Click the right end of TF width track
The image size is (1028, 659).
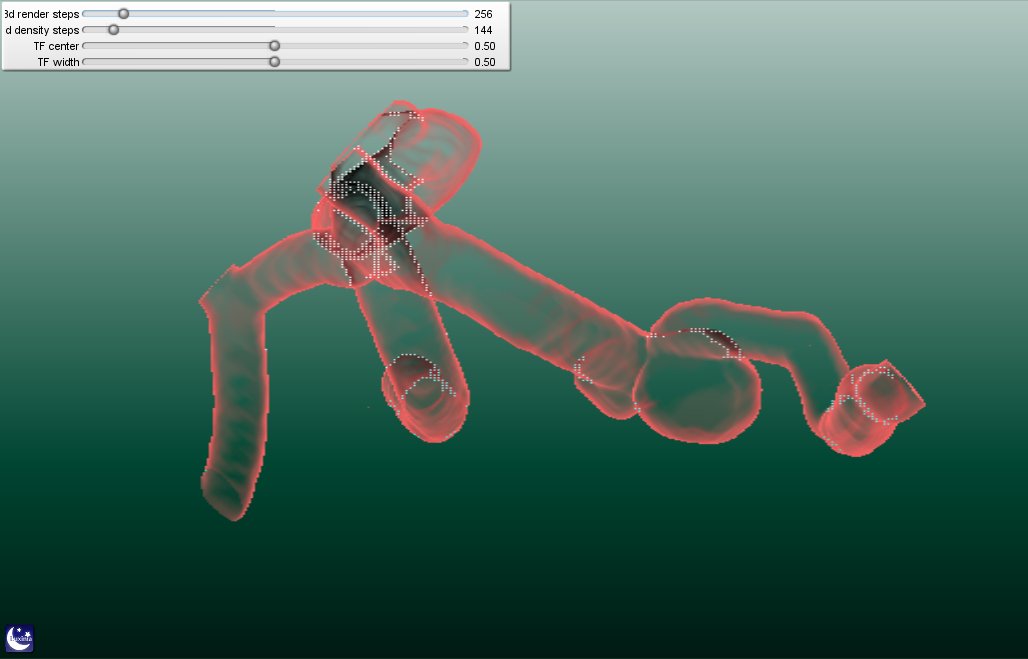tap(465, 62)
